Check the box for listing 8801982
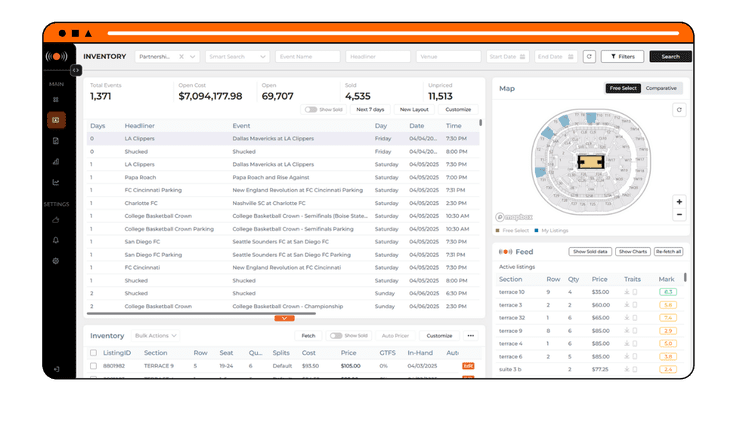This screenshot has width=750, height=422. click(94, 366)
